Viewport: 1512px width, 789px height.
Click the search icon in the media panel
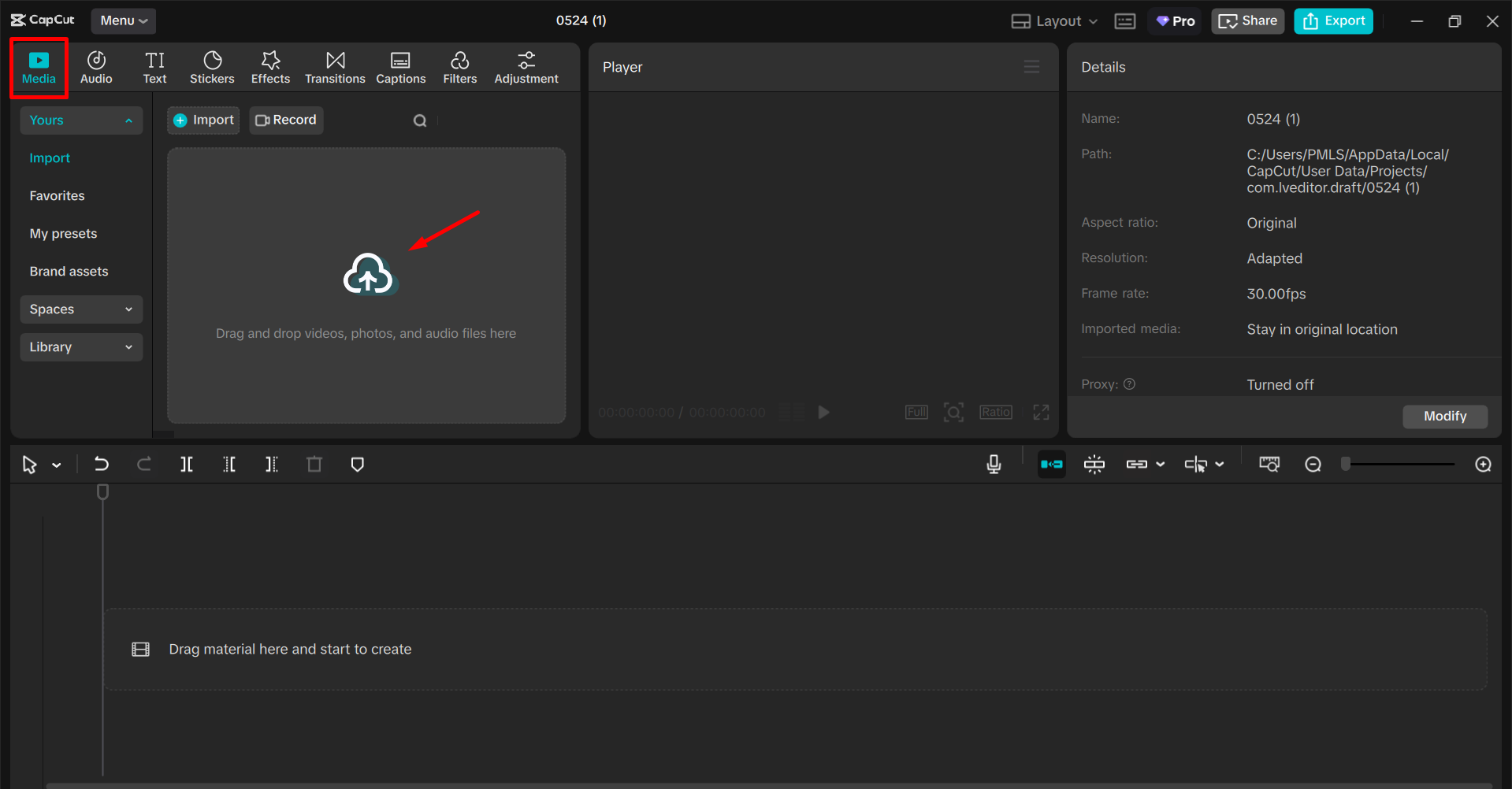pyautogui.click(x=419, y=120)
